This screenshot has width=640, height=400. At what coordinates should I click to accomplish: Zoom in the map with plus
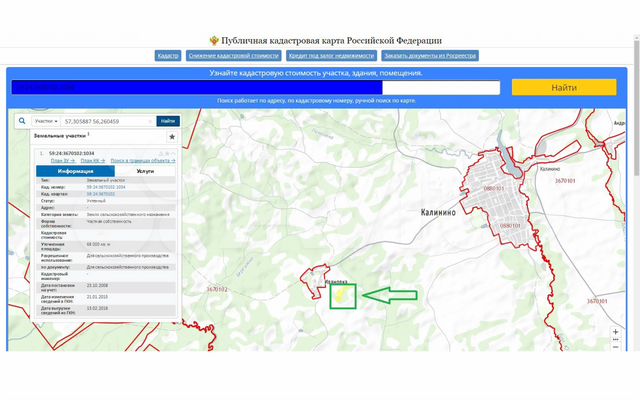point(616,332)
